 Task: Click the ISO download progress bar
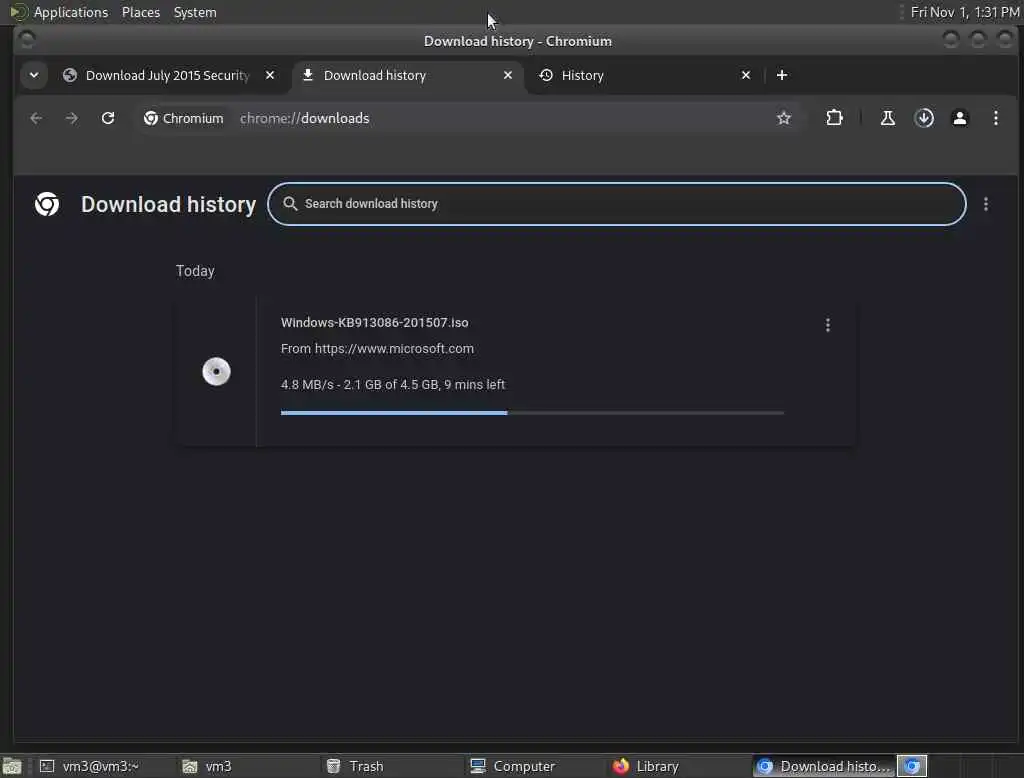click(x=532, y=413)
